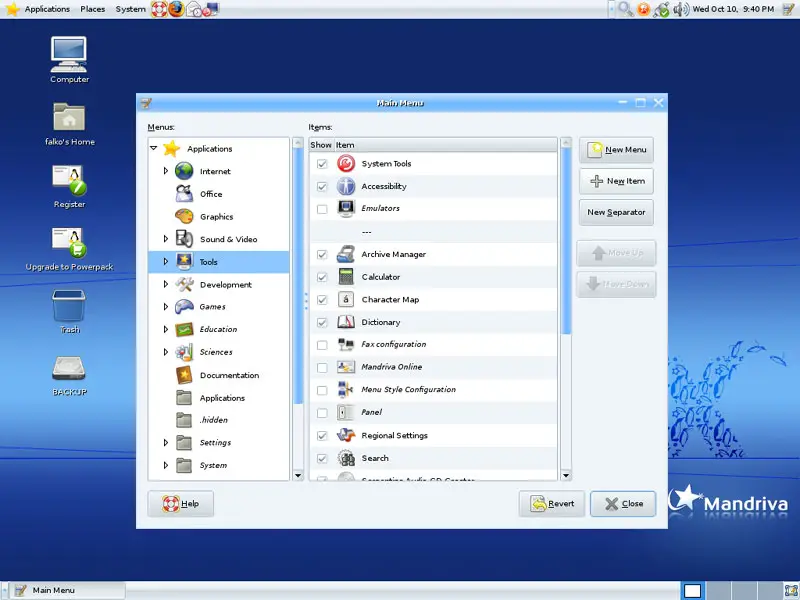Image resolution: width=800 pixels, height=600 pixels.
Task: Click the Items list scrollbar thumb
Action: (x=566, y=241)
